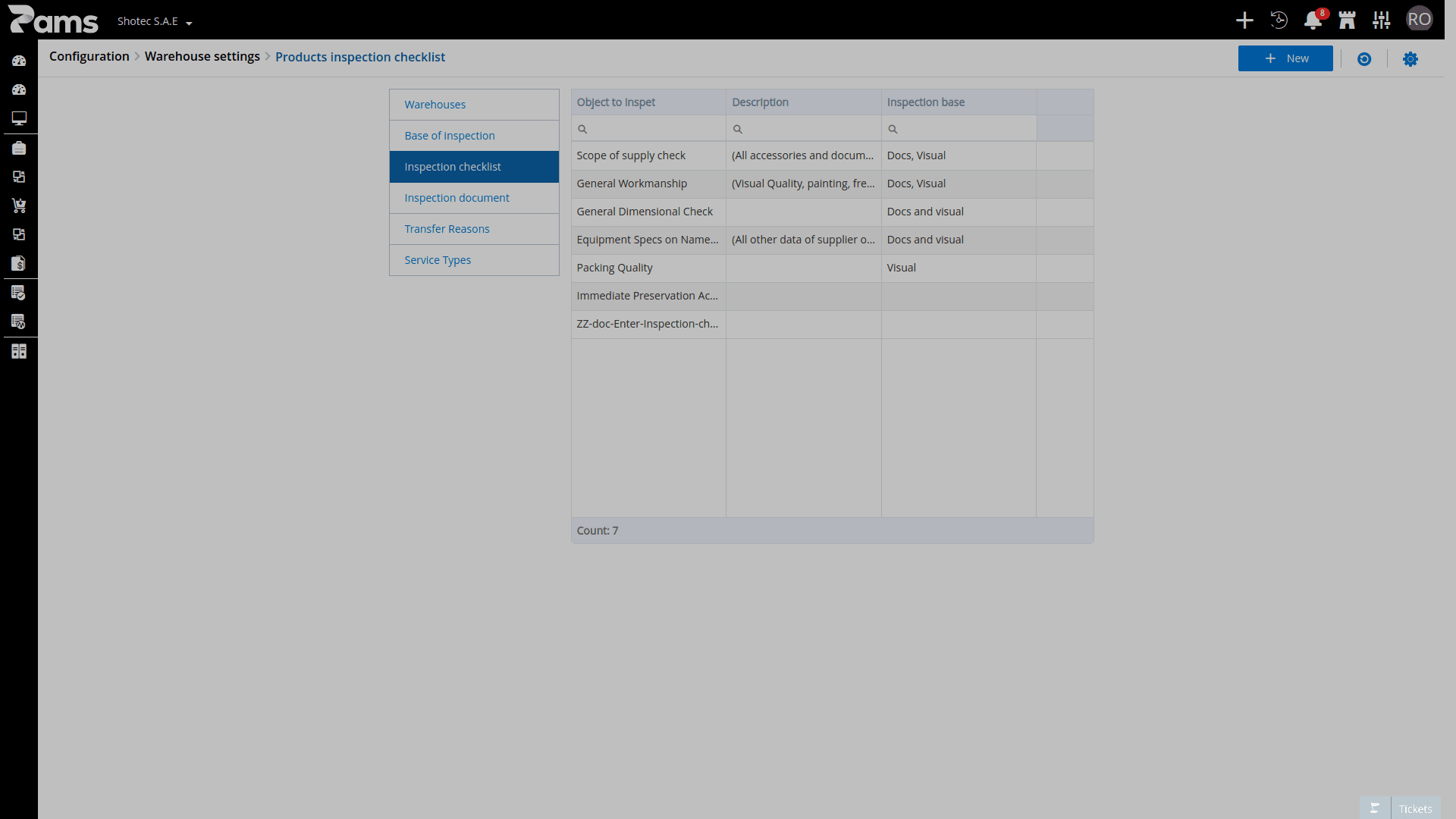Select the Inspection checklist tab
This screenshot has height=819, width=1456.
pos(474,167)
